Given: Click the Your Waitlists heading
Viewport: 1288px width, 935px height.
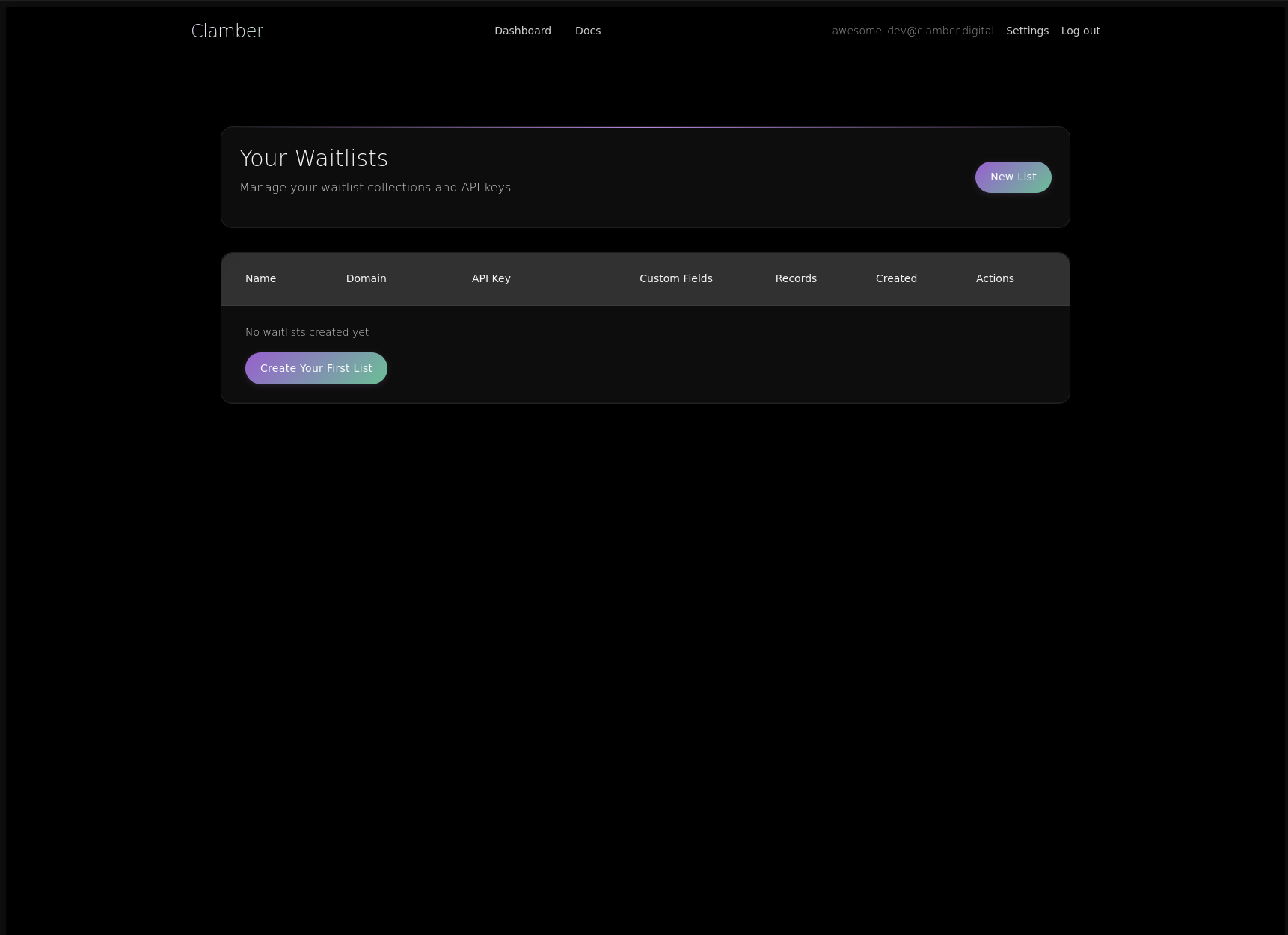Looking at the screenshot, I should 313,159.
